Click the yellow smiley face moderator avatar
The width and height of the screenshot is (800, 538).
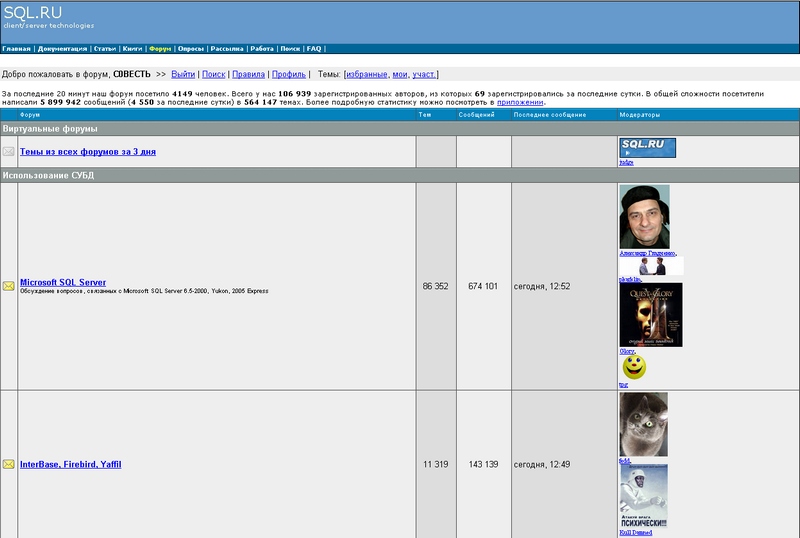[x=634, y=367]
